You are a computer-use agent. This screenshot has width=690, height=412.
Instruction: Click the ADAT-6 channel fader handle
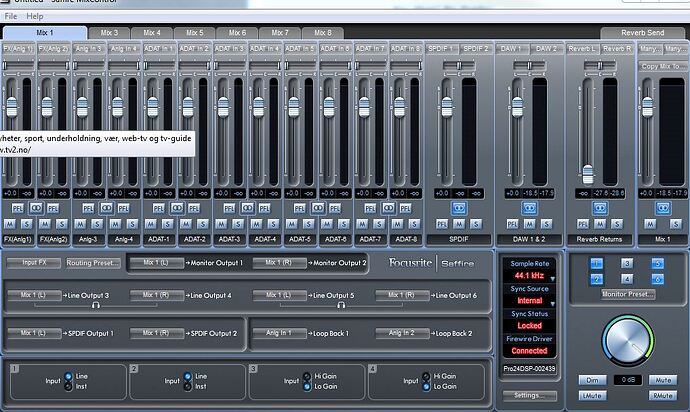[x=329, y=107]
